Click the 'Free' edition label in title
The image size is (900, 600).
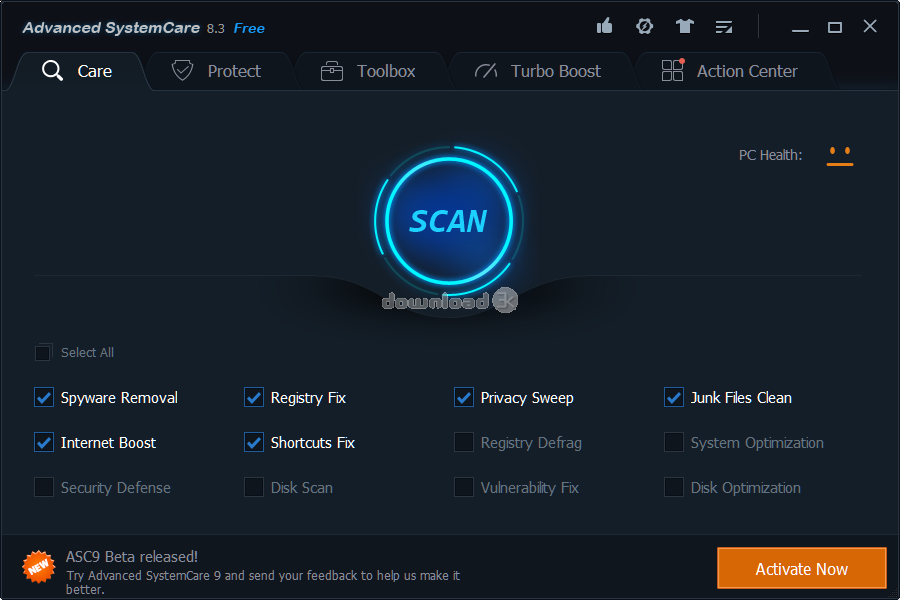coord(249,28)
